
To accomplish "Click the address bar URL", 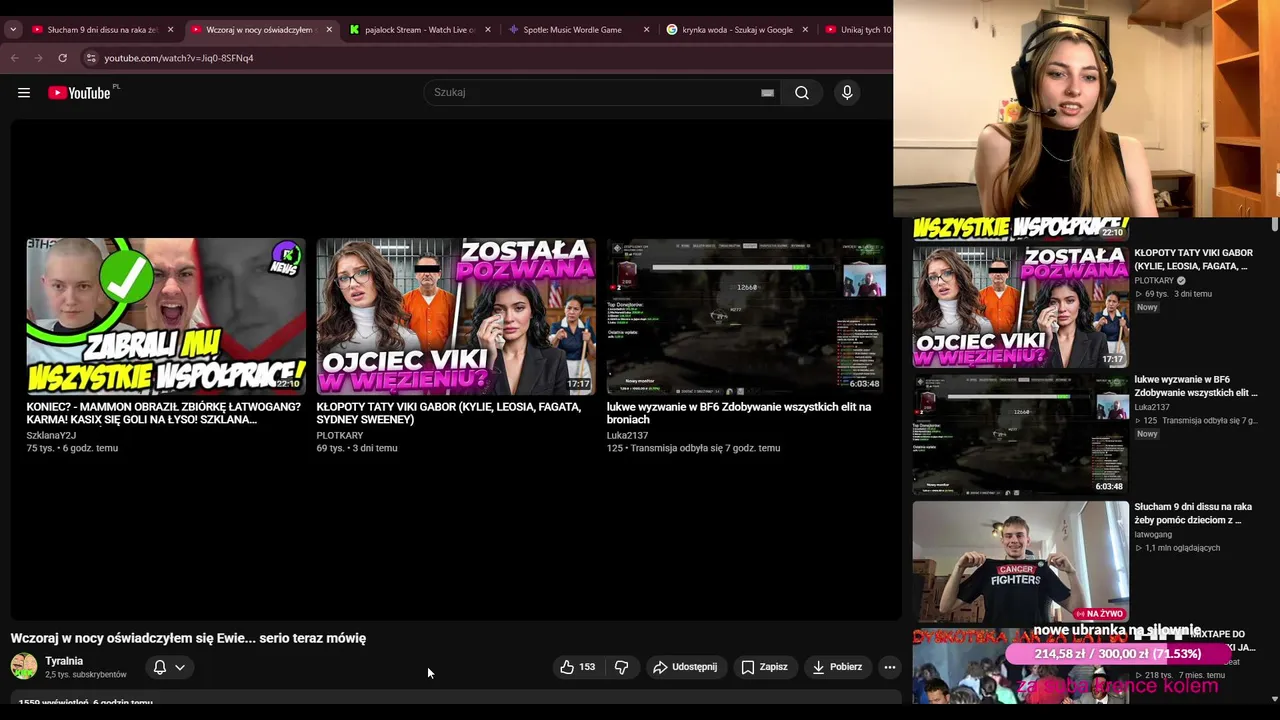I will (179, 58).
